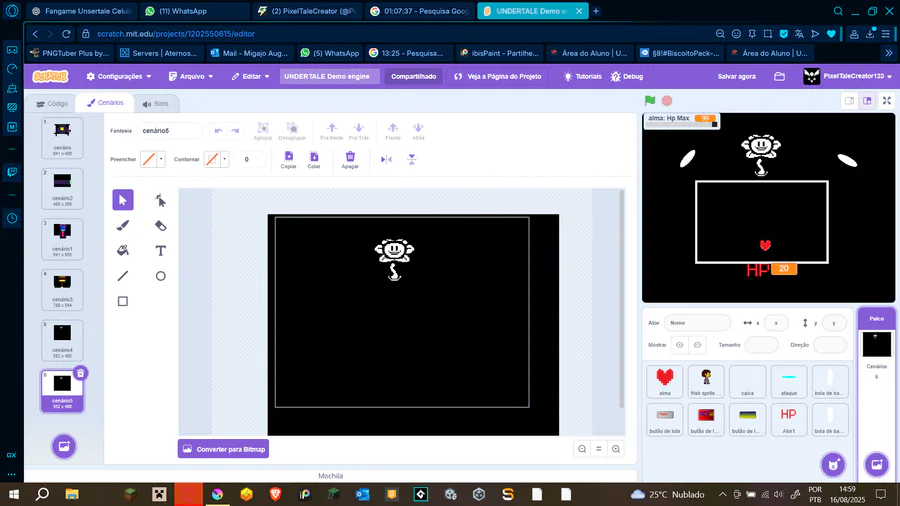This screenshot has width=900, height=506.
Task: Select the Fill bucket tool
Action: (x=123, y=251)
